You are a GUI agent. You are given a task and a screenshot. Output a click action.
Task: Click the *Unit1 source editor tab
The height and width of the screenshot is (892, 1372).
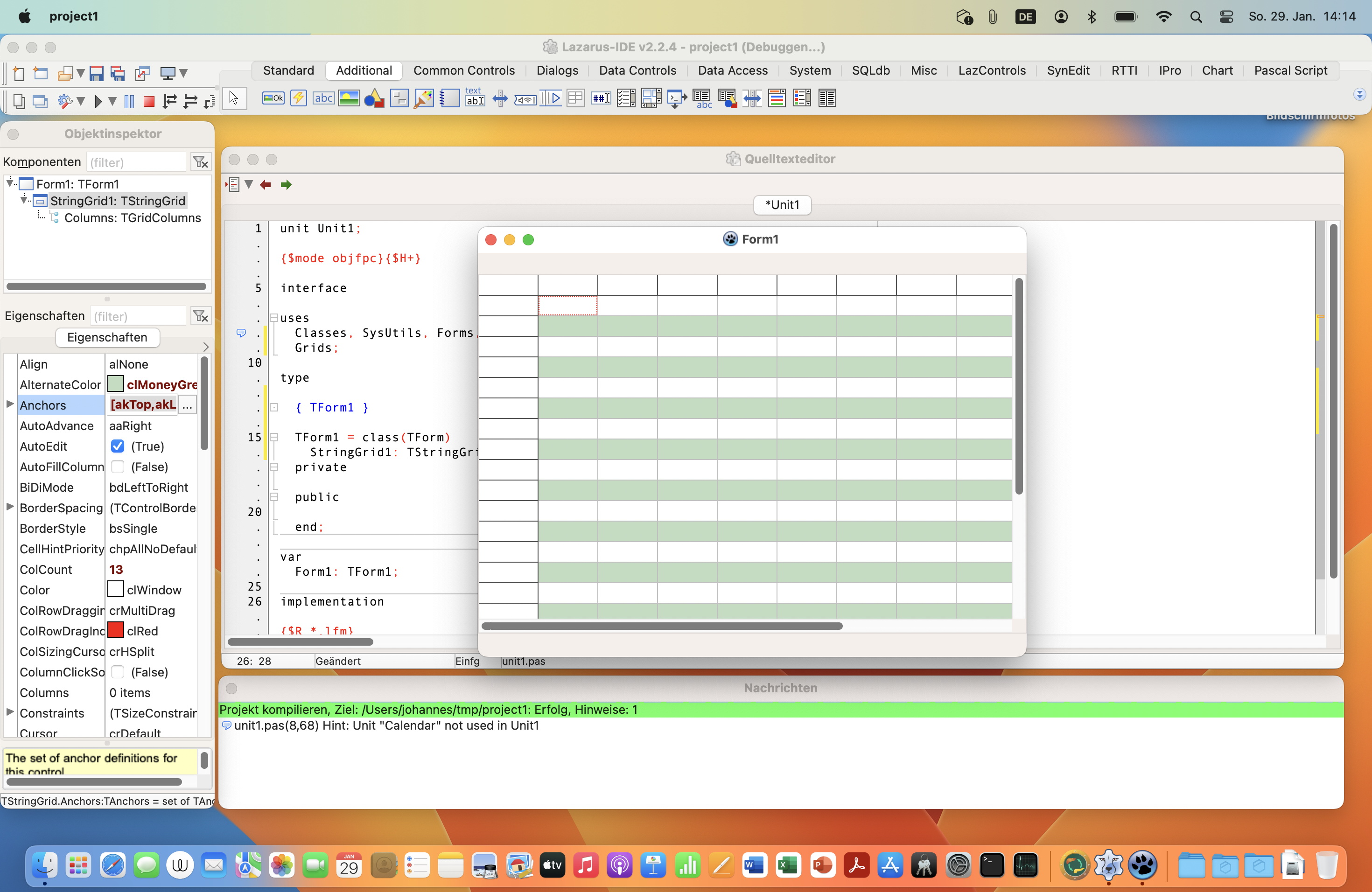point(782,204)
